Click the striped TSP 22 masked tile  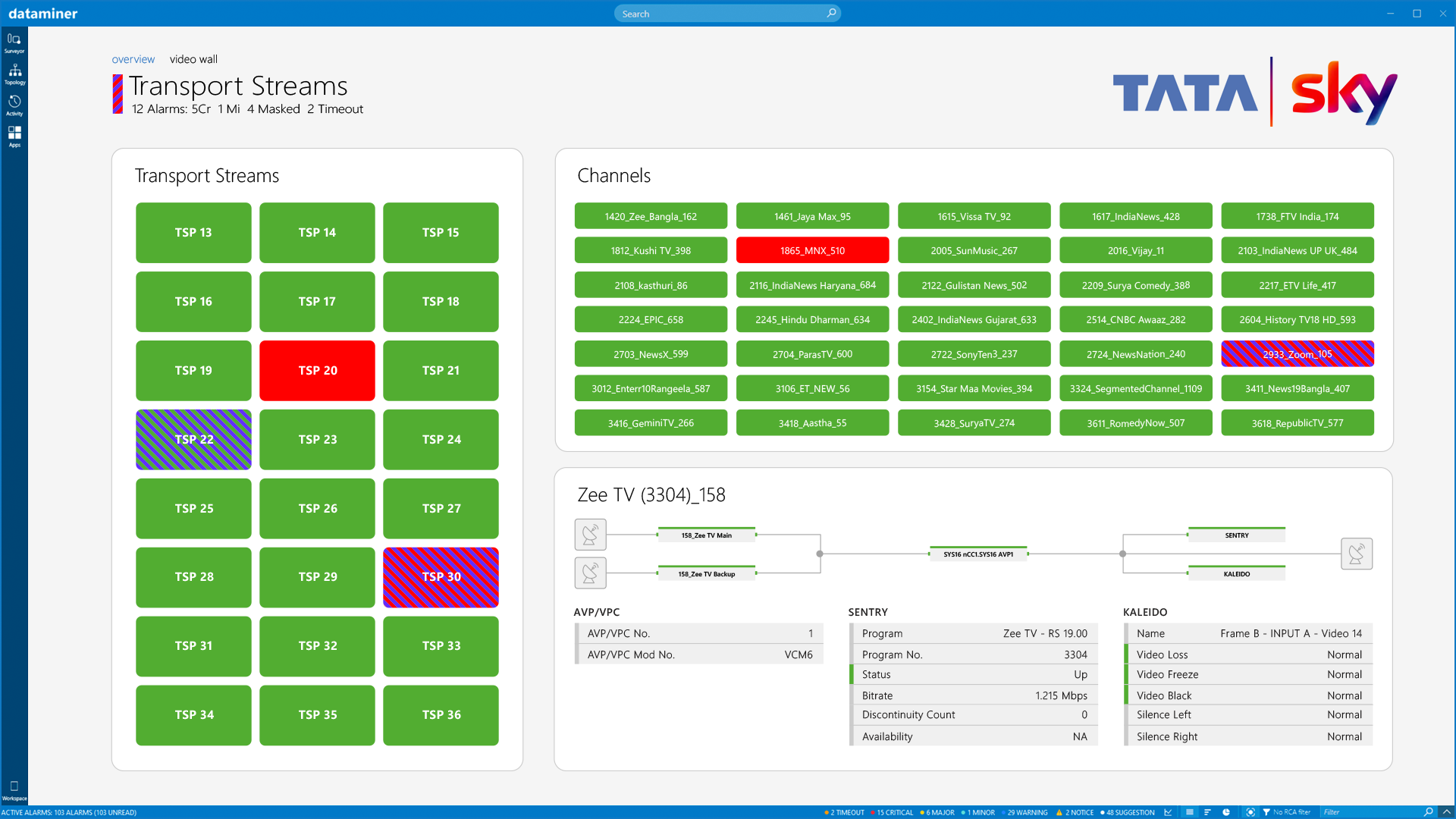pos(193,439)
